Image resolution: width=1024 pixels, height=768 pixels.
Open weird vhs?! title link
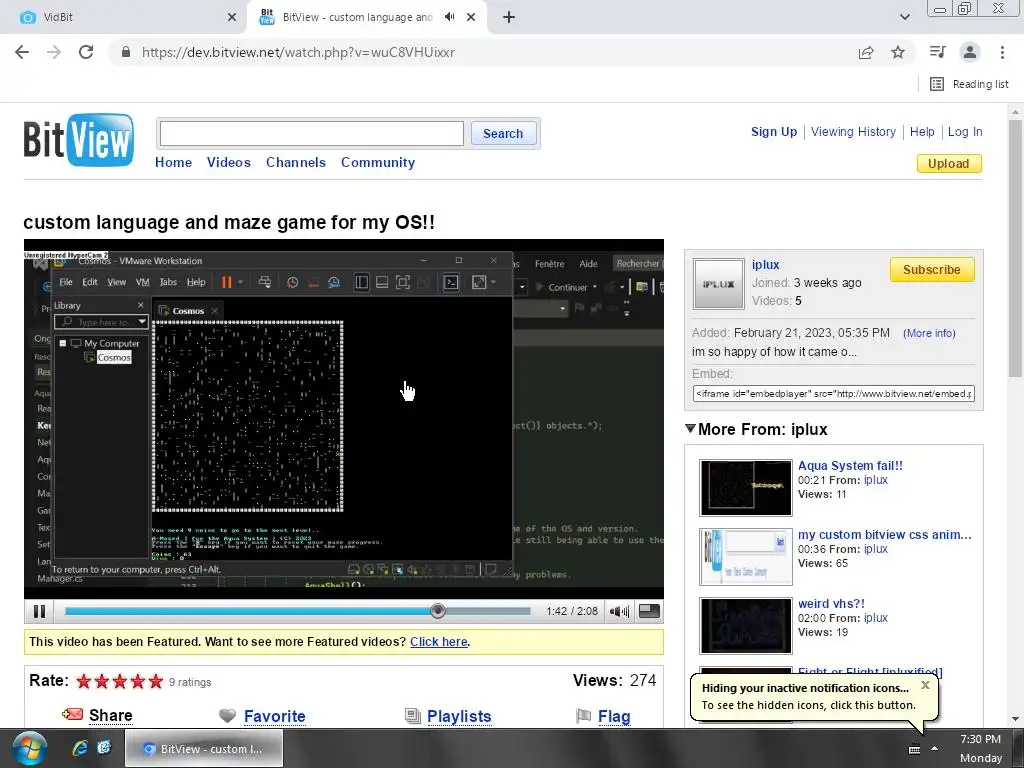[x=831, y=604]
